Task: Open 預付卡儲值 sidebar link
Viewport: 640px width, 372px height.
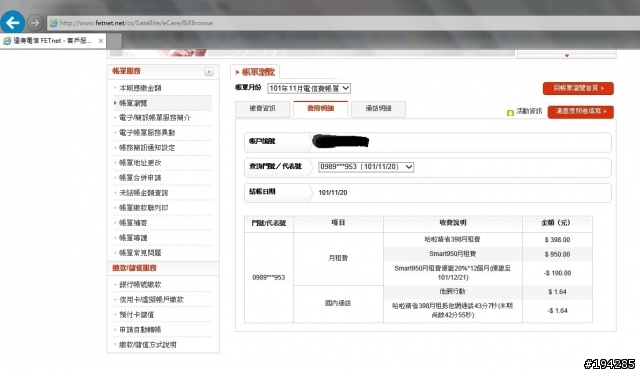Action: tap(136, 315)
